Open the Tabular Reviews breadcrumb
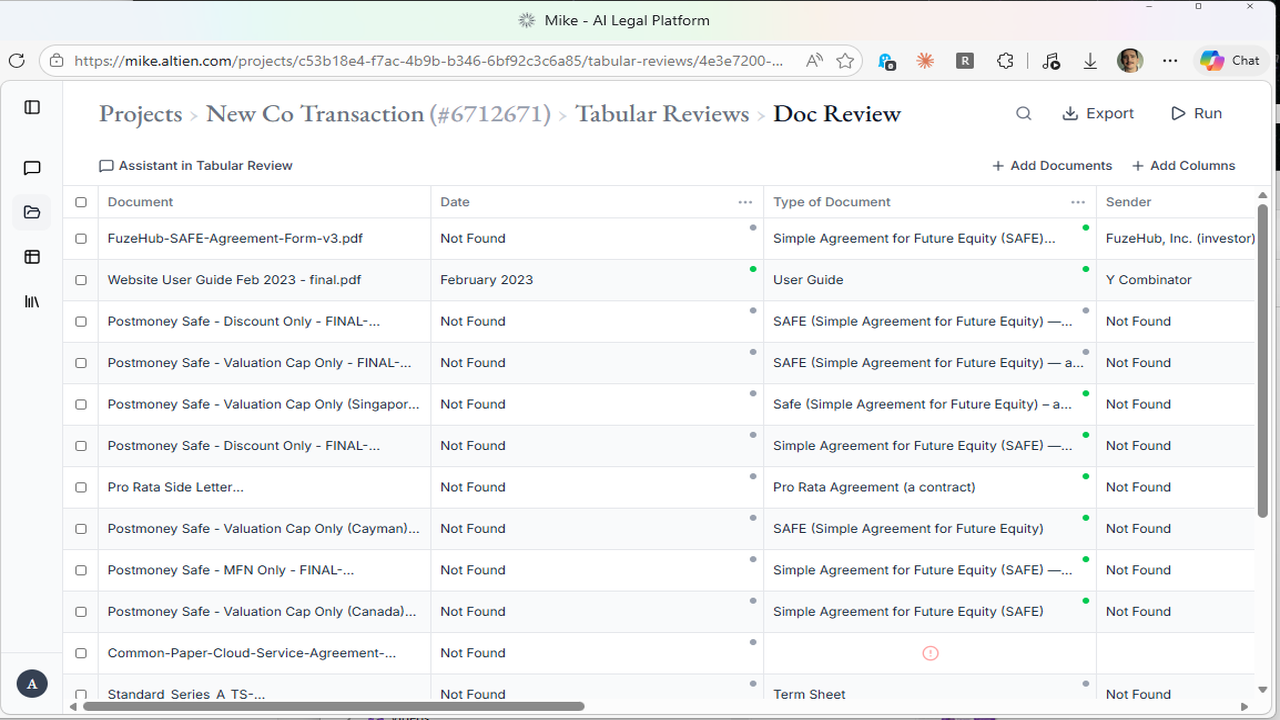The height and width of the screenshot is (720, 1280). coord(662,114)
